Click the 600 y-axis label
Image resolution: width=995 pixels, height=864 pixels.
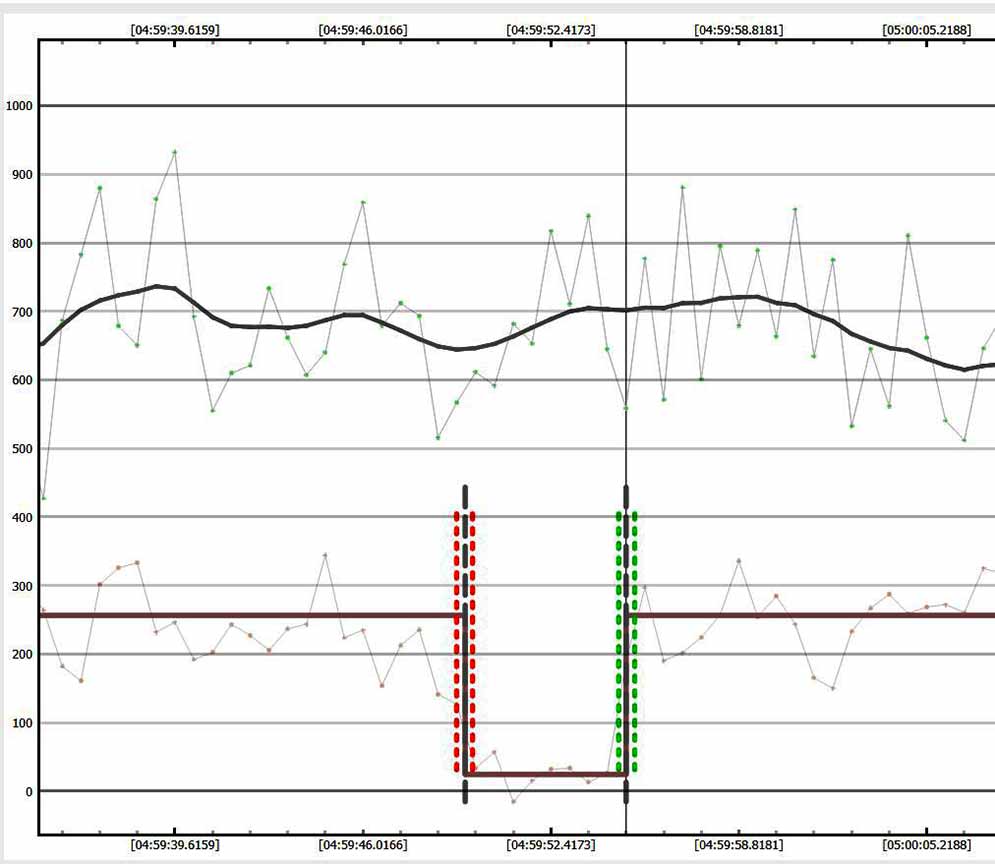tap(22, 380)
